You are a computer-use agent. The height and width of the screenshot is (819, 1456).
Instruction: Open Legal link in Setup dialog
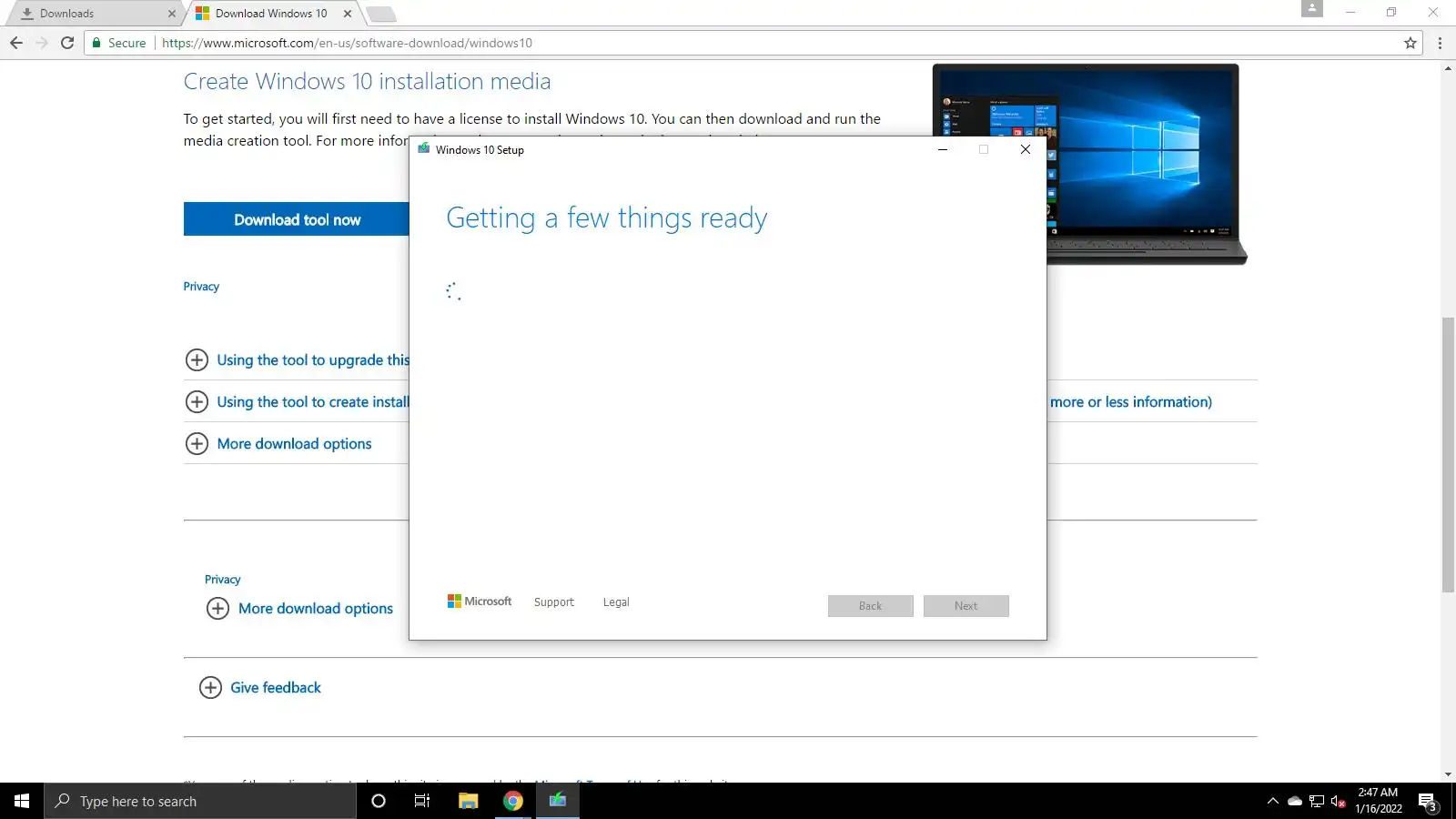coord(616,602)
